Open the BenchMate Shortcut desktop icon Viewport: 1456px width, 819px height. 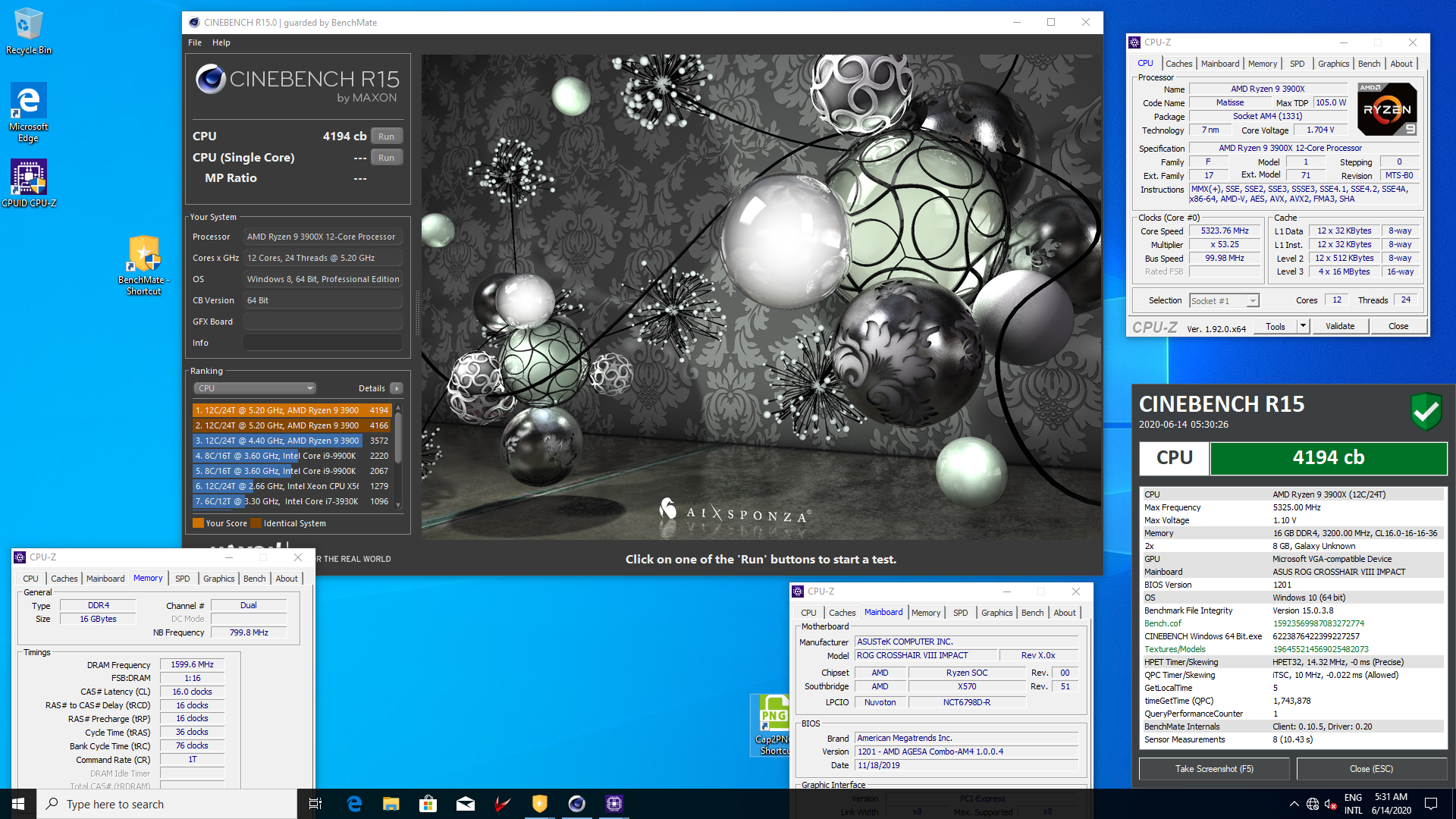coord(144,265)
